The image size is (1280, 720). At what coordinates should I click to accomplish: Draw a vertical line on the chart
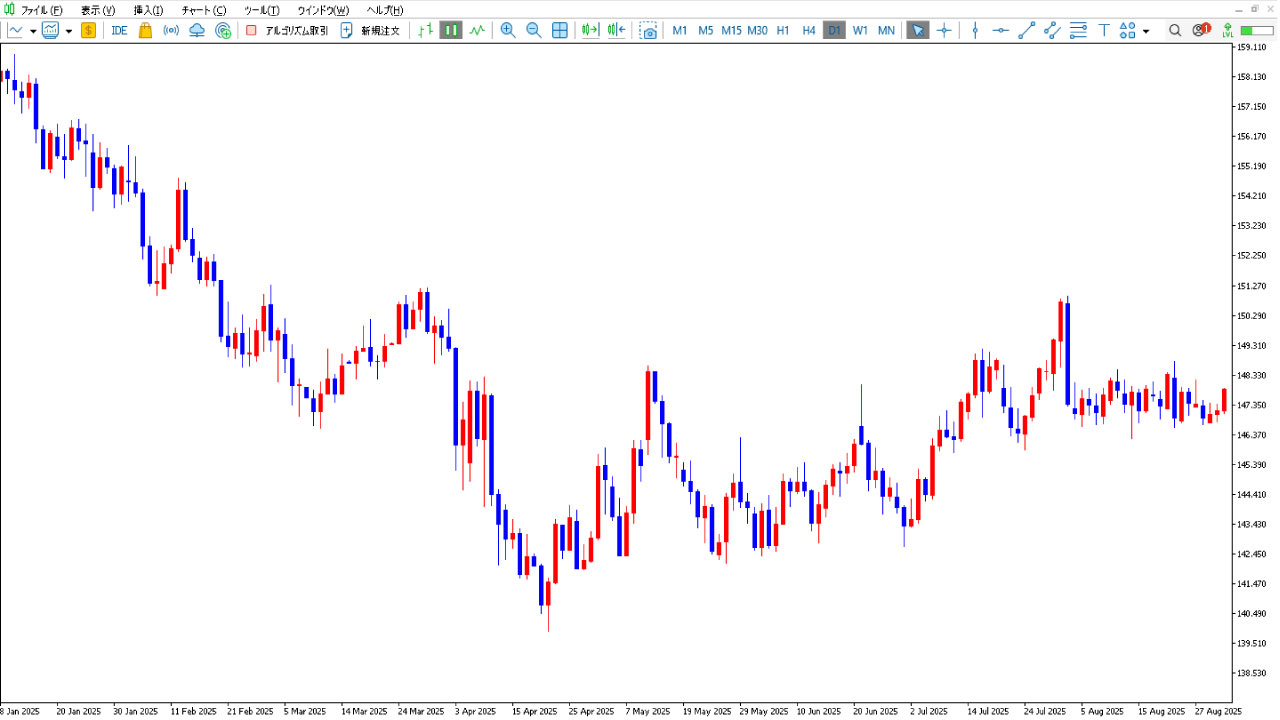pos(975,30)
